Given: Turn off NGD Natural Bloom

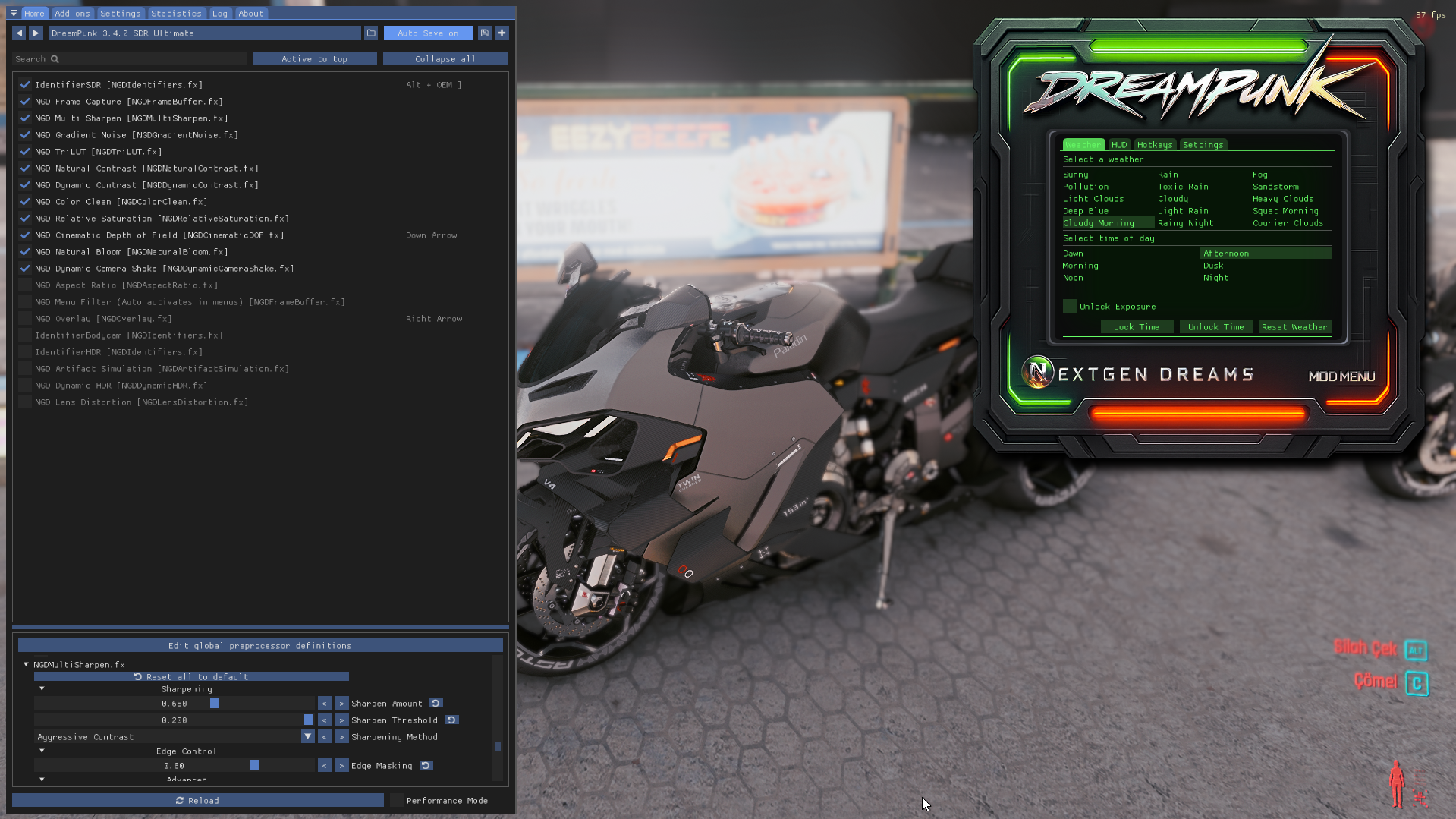Looking at the screenshot, I should coord(25,252).
